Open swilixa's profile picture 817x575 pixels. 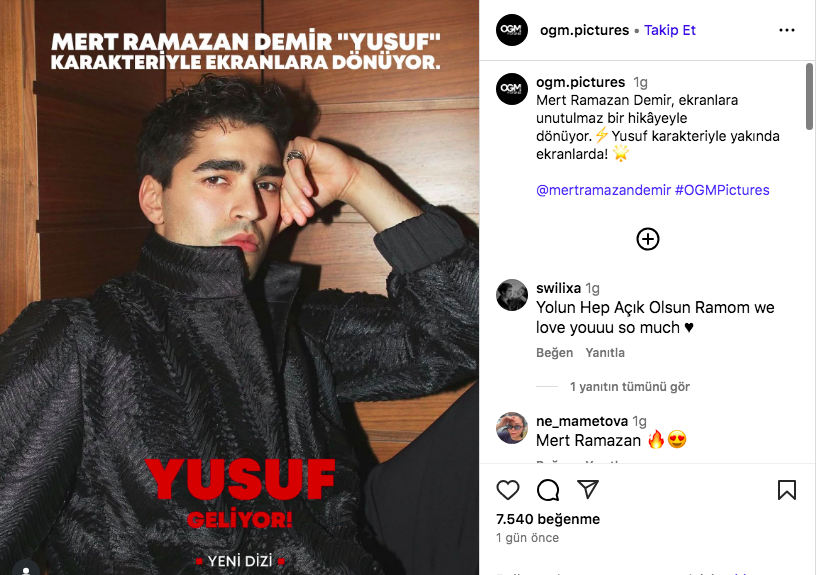(x=512, y=295)
